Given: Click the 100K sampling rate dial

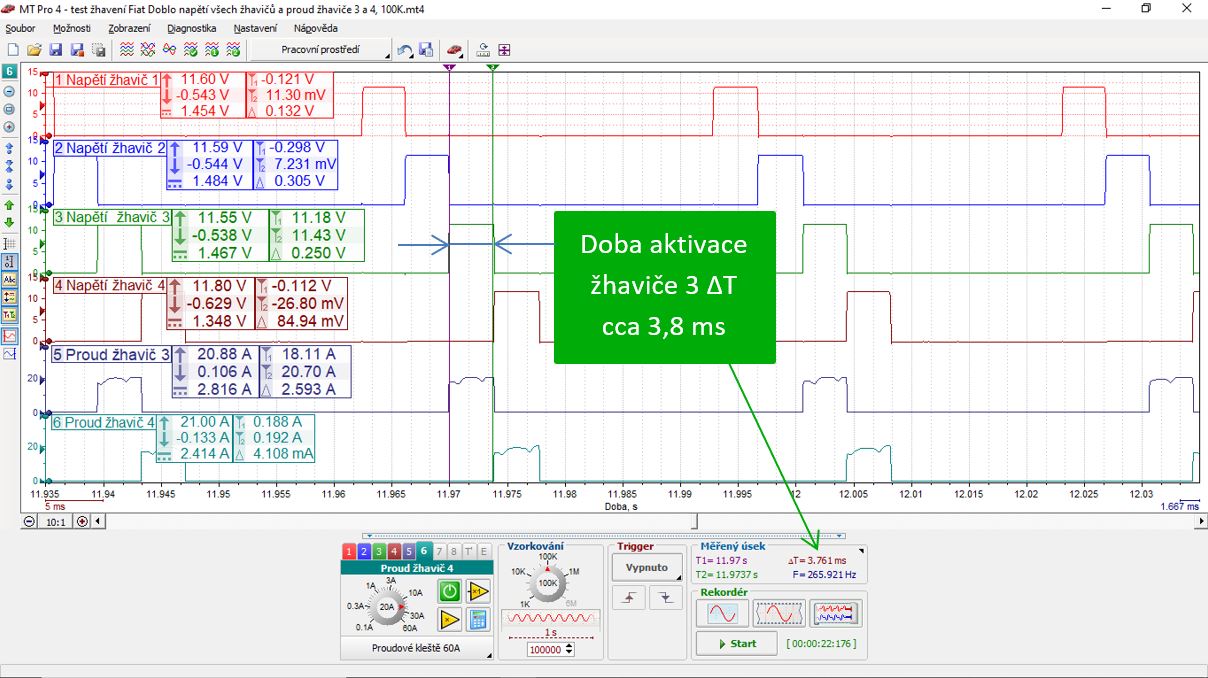Looking at the screenshot, I should click(x=548, y=582).
